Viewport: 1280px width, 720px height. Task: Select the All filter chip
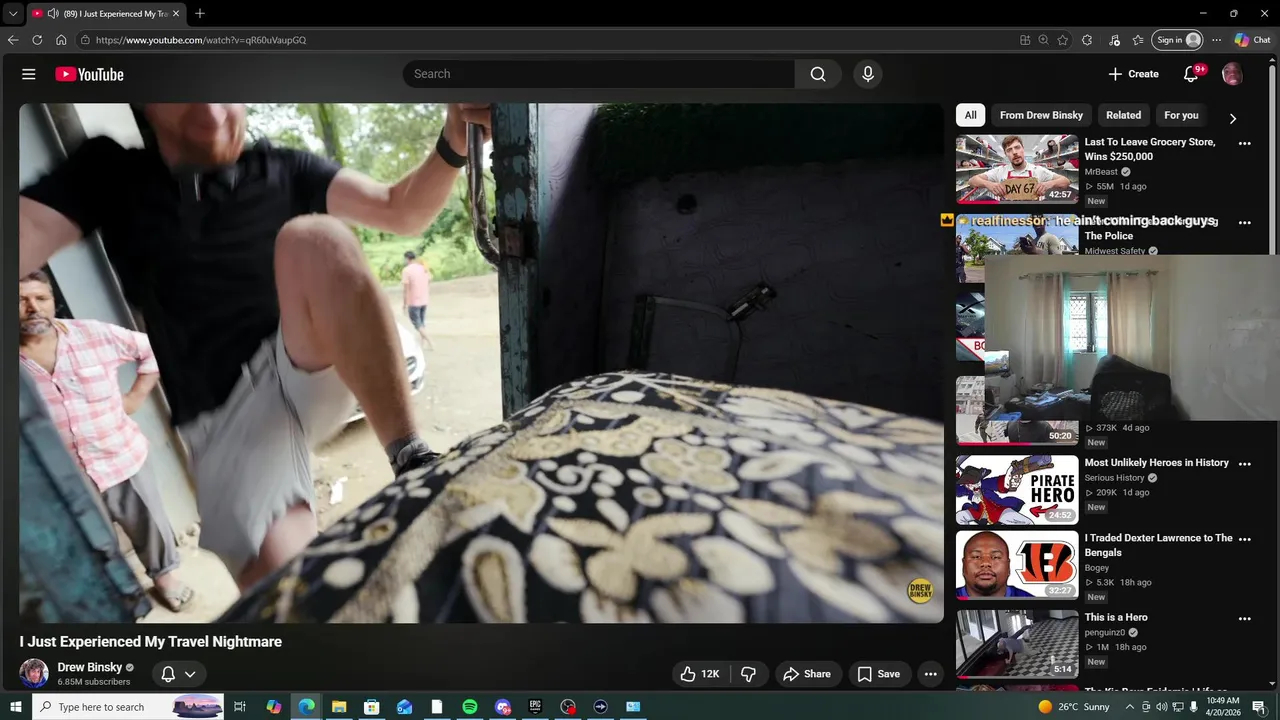(x=970, y=115)
